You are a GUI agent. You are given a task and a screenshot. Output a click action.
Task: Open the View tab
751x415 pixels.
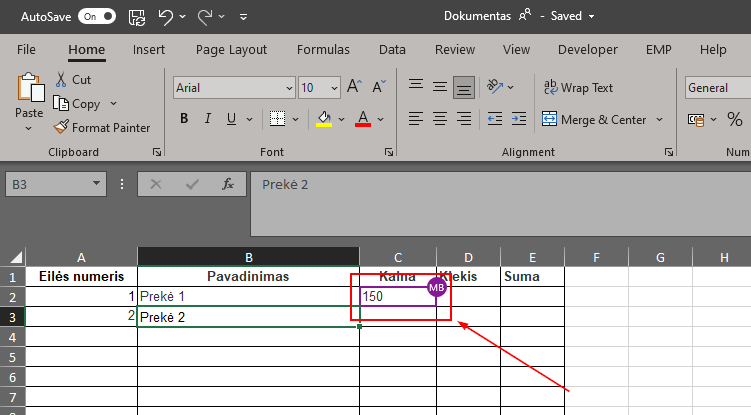[516, 49]
